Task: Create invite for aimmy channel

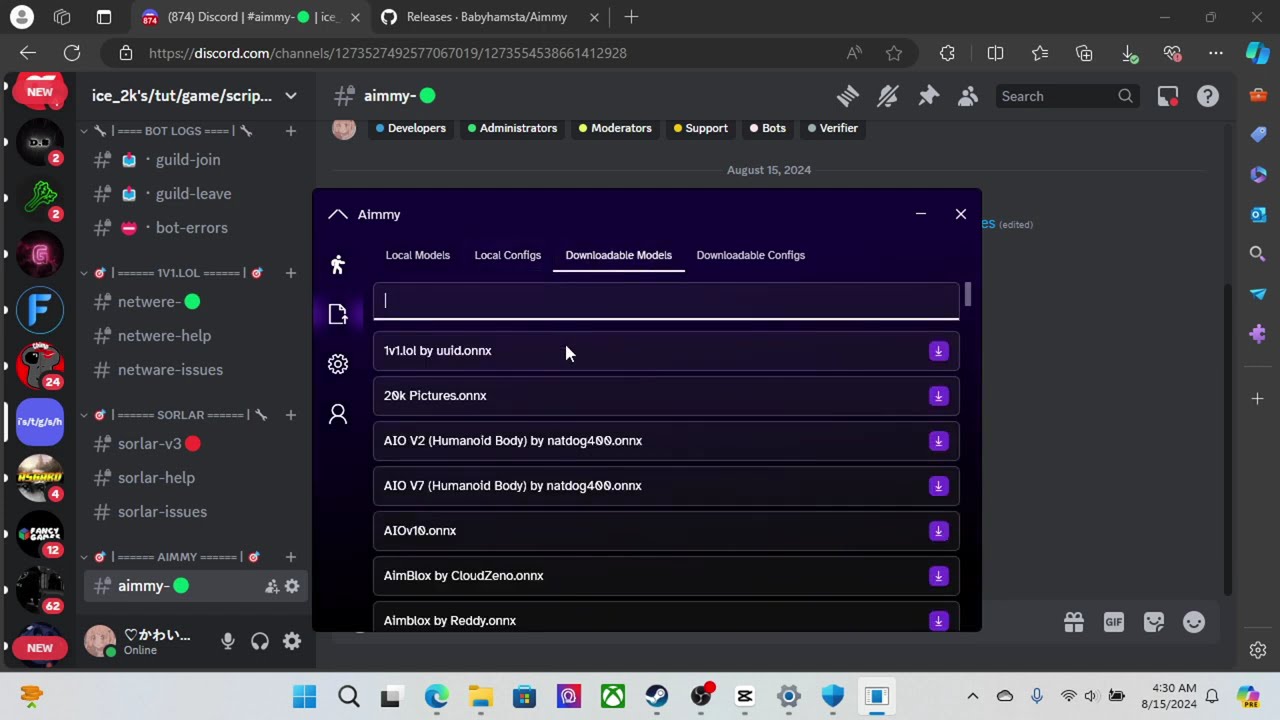Action: (271, 586)
